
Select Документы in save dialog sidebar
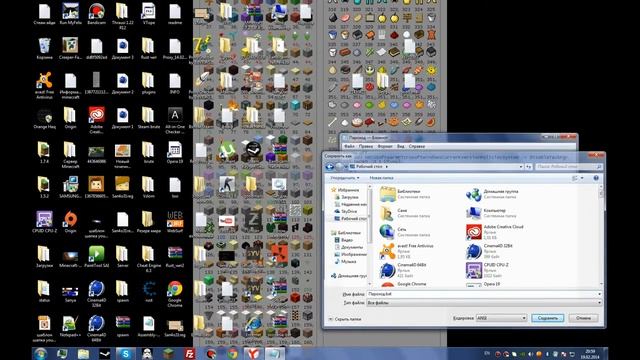(x=348, y=247)
